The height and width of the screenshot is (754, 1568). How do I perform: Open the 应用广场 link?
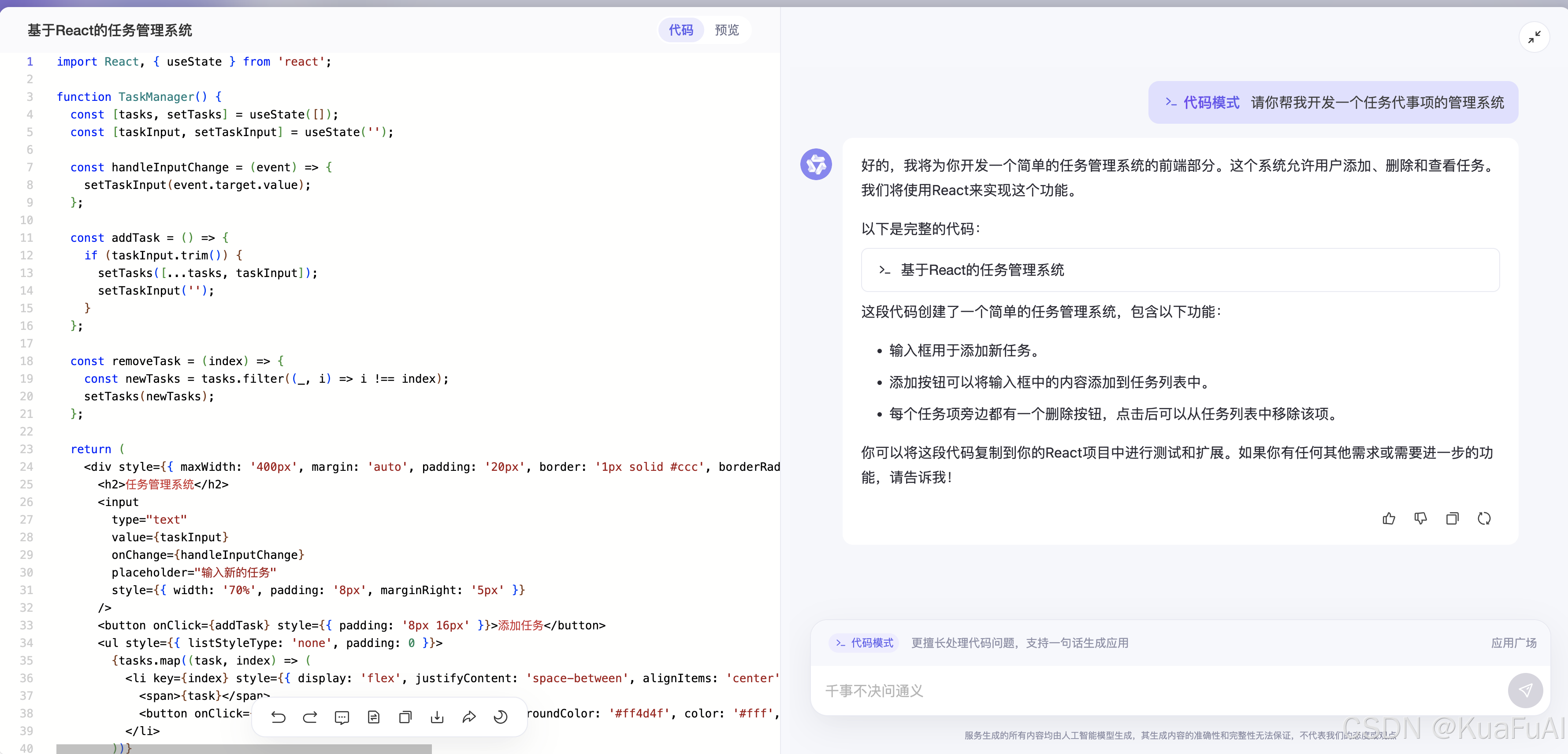tap(1513, 643)
